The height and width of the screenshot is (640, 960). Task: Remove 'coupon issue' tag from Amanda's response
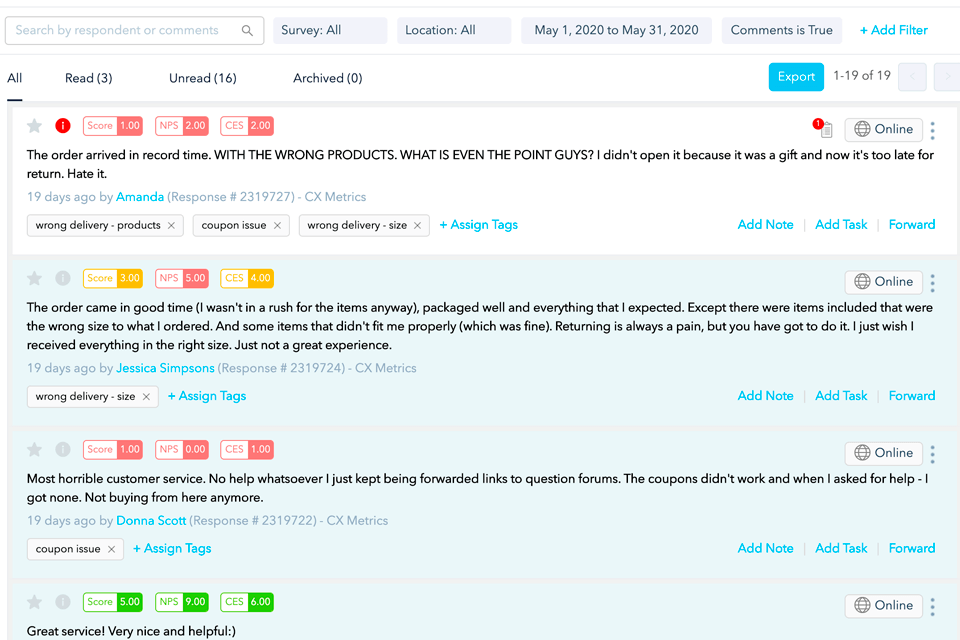(277, 225)
